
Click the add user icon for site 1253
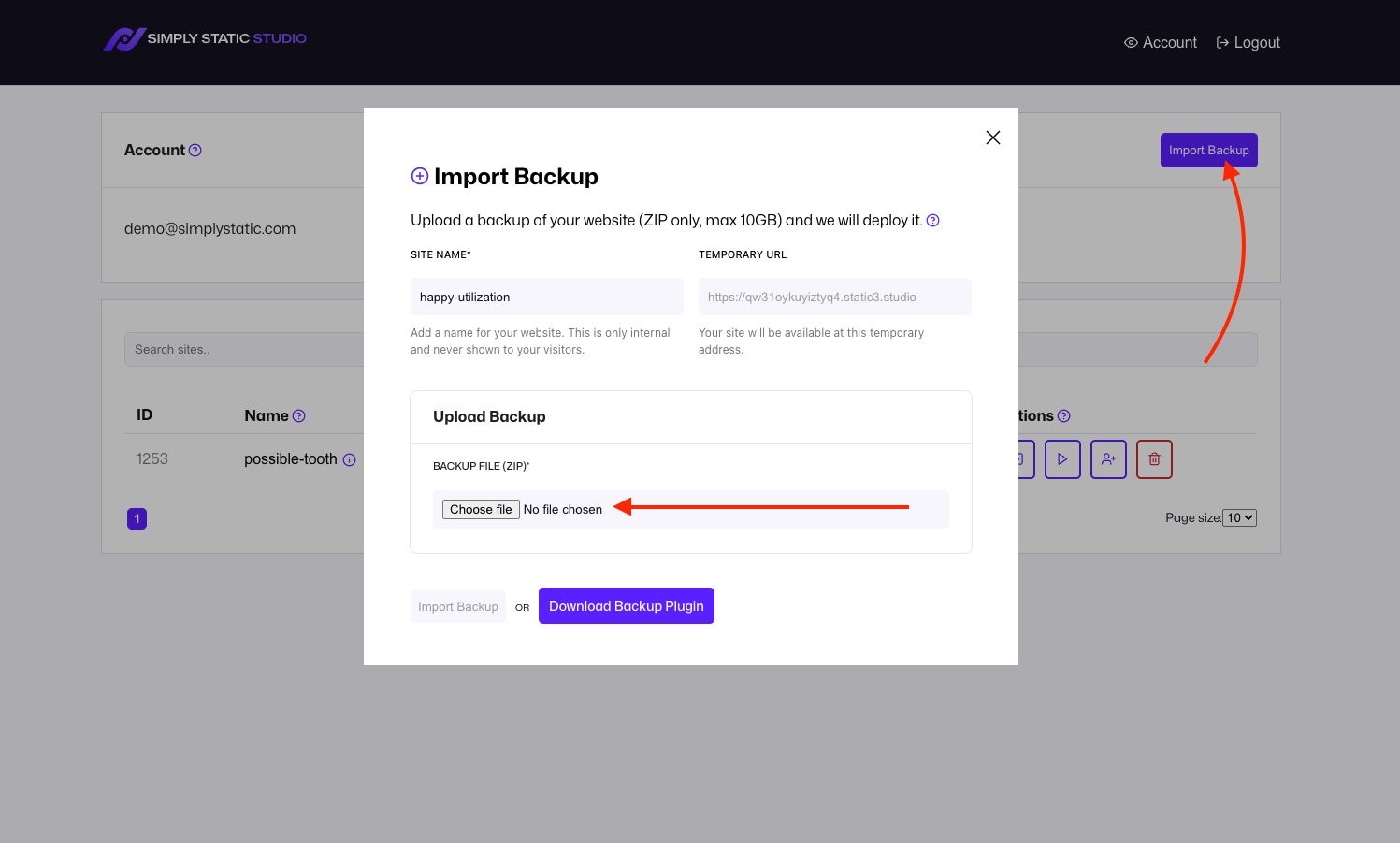pos(1108,459)
